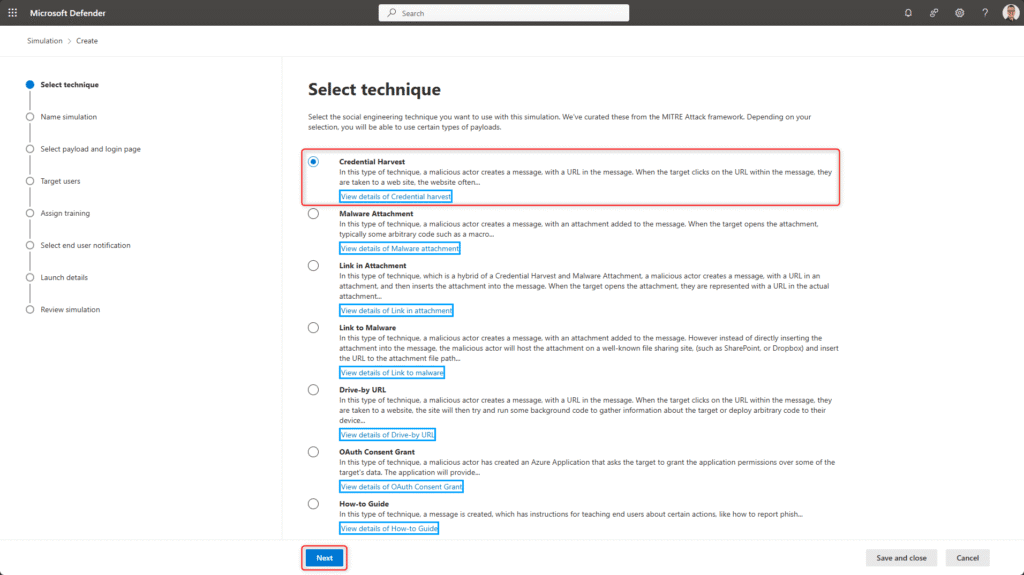
Task: Open the user profile avatar
Action: [x=1010, y=13]
